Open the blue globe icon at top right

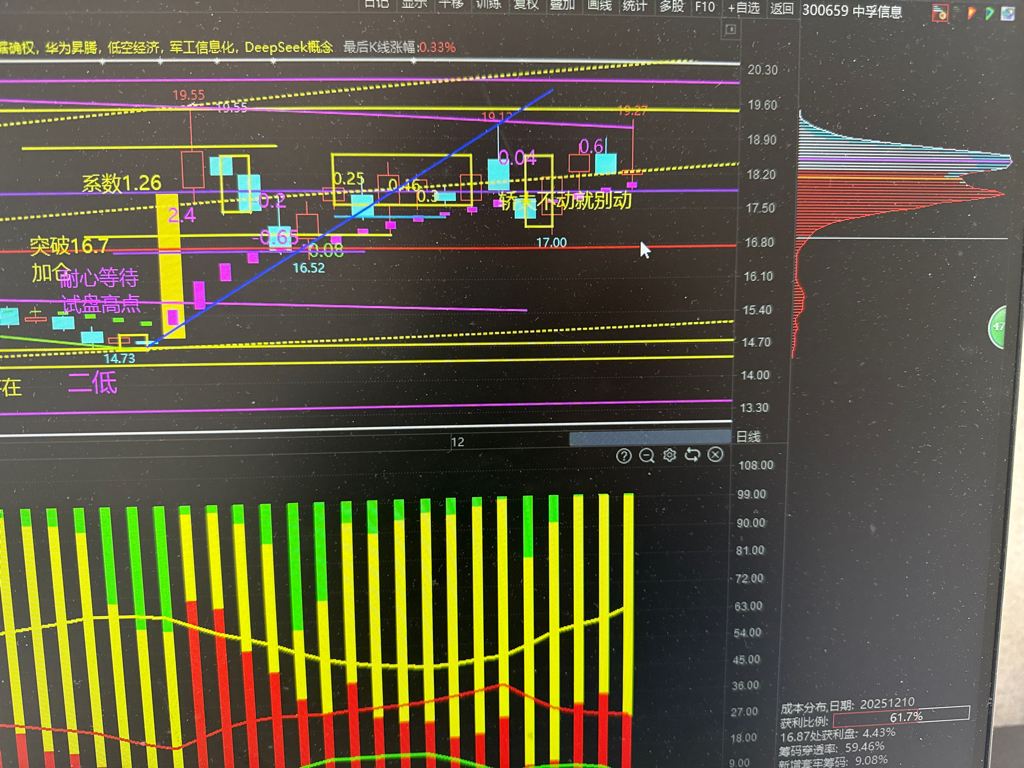(1009, 14)
